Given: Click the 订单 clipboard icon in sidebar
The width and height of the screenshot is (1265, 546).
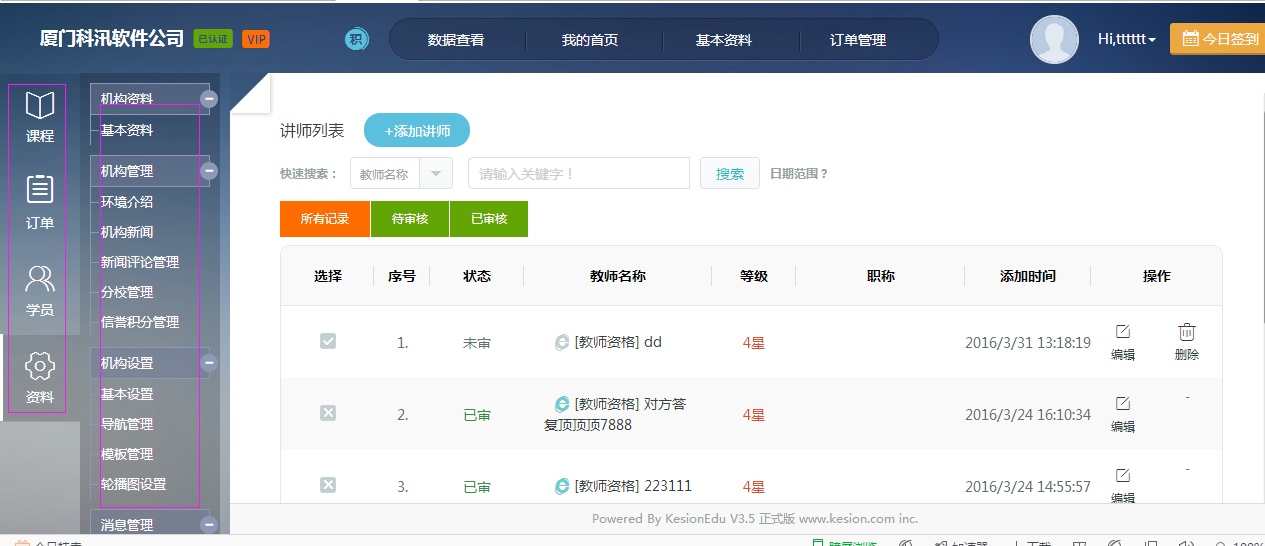Looking at the screenshot, I should 39,189.
